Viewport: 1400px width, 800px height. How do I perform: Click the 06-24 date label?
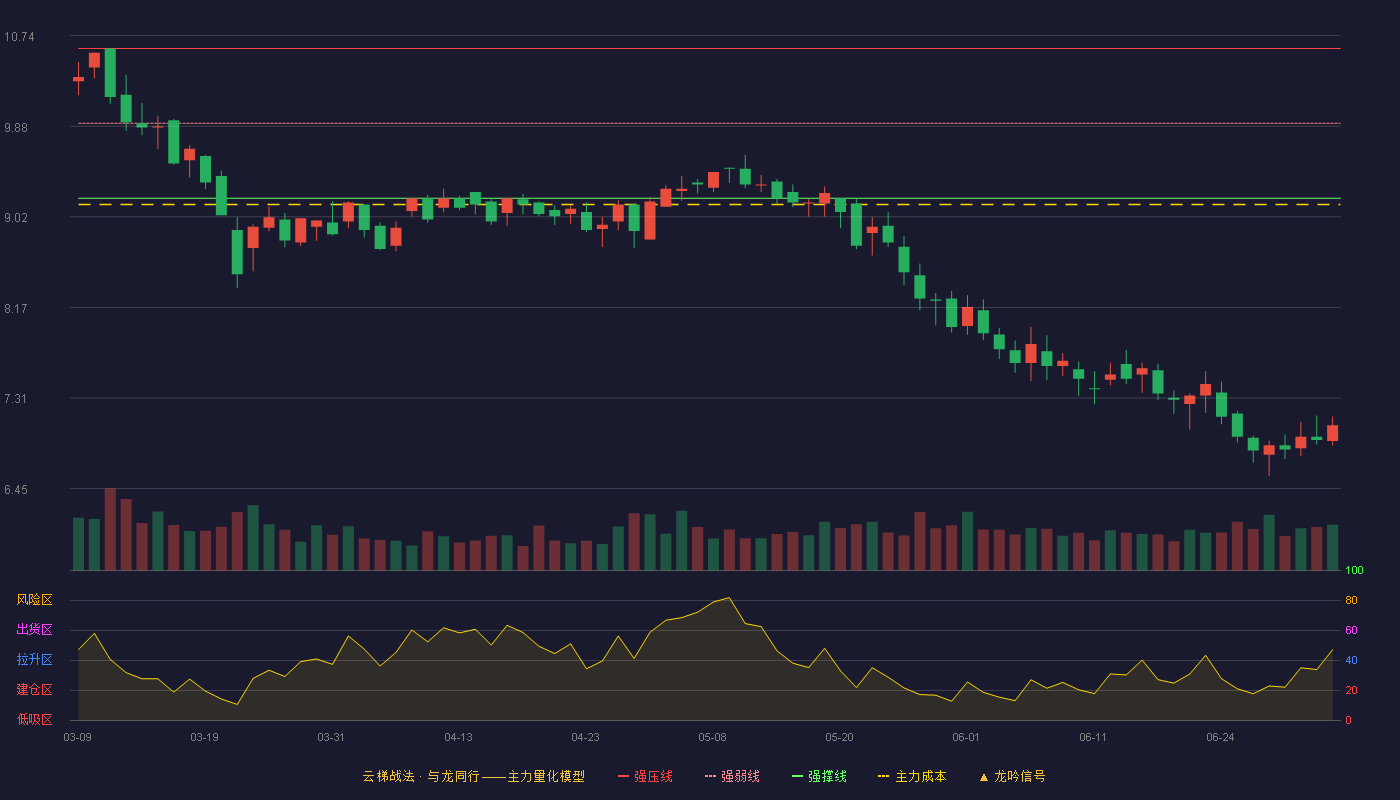click(1220, 737)
